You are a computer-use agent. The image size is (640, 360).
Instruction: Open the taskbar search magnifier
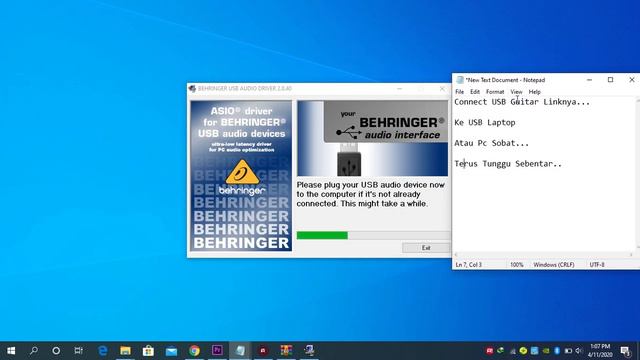tap(34, 351)
